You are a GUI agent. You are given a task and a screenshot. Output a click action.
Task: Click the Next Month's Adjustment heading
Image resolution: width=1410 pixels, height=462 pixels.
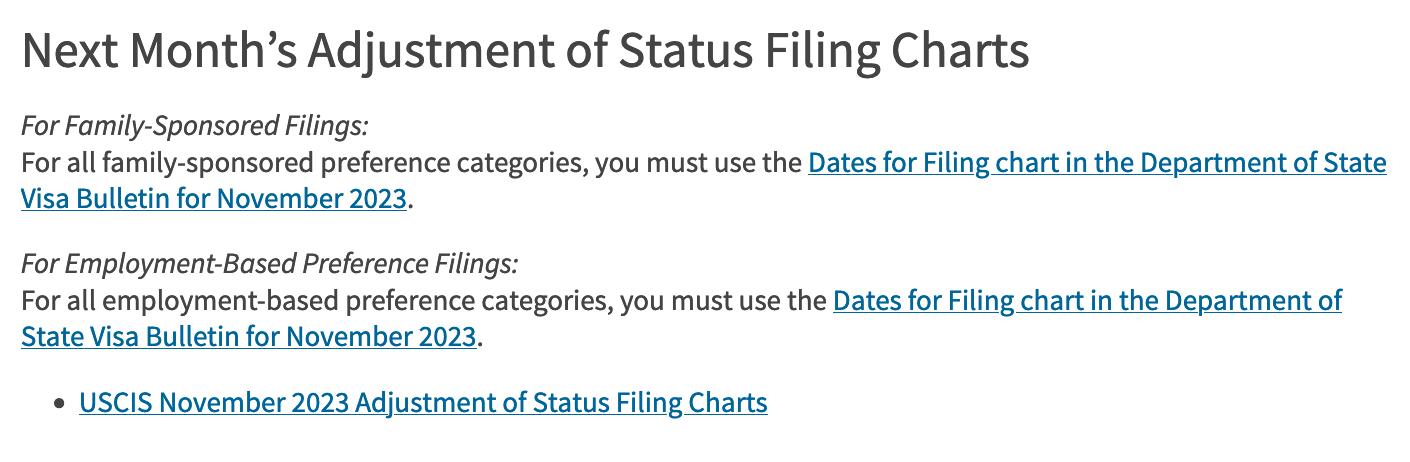[525, 52]
